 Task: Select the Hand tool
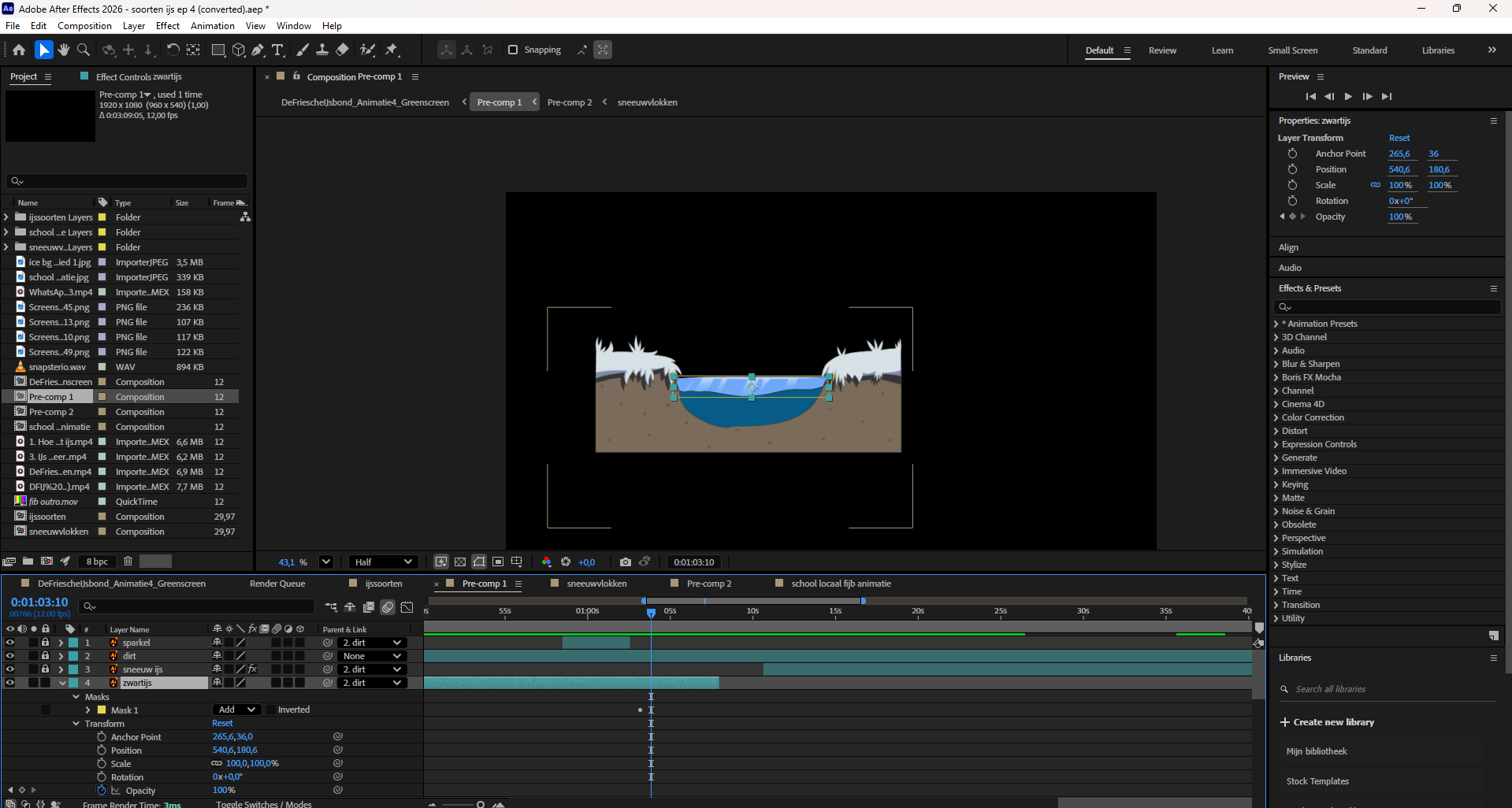point(64,50)
